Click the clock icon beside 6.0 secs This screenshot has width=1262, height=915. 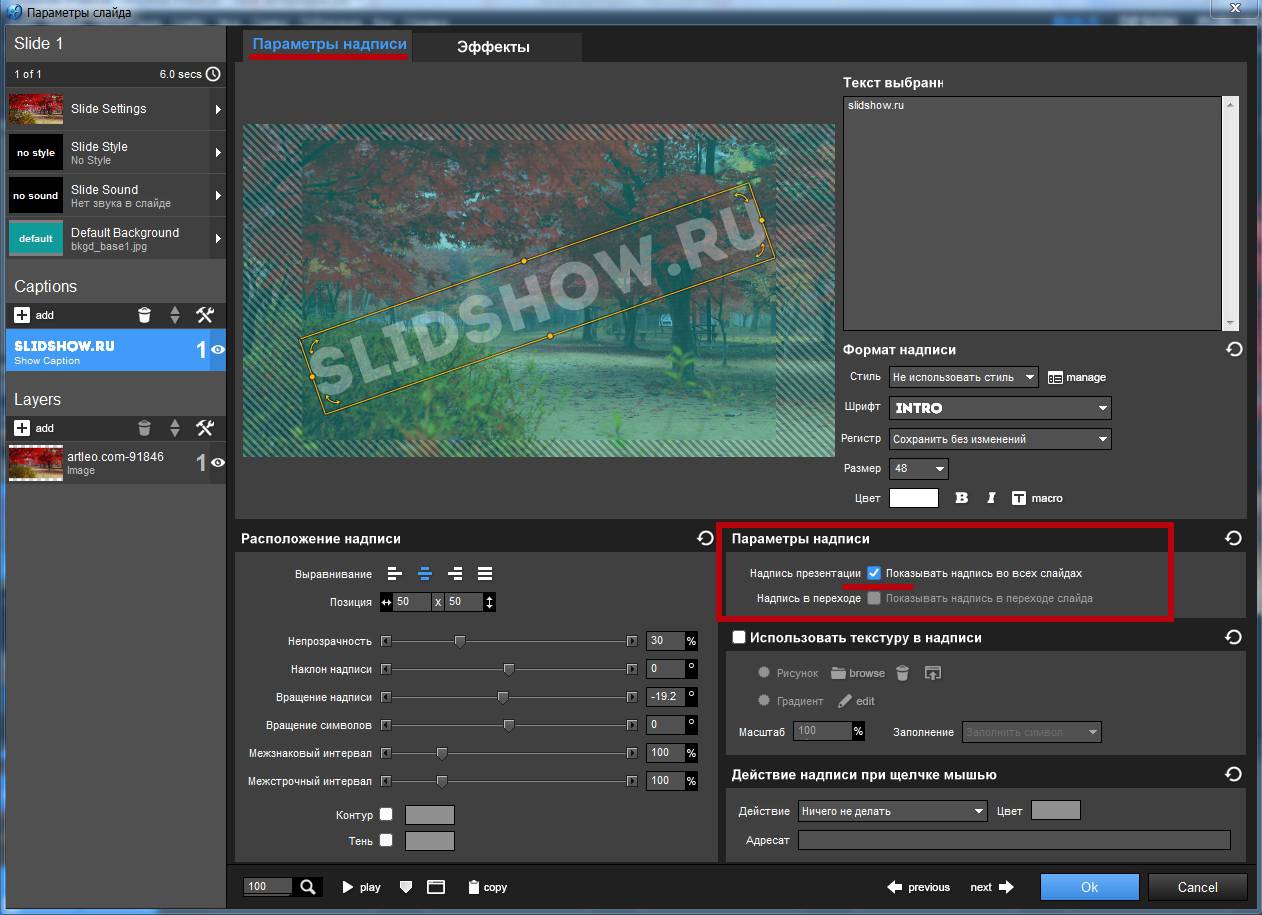(x=213, y=74)
